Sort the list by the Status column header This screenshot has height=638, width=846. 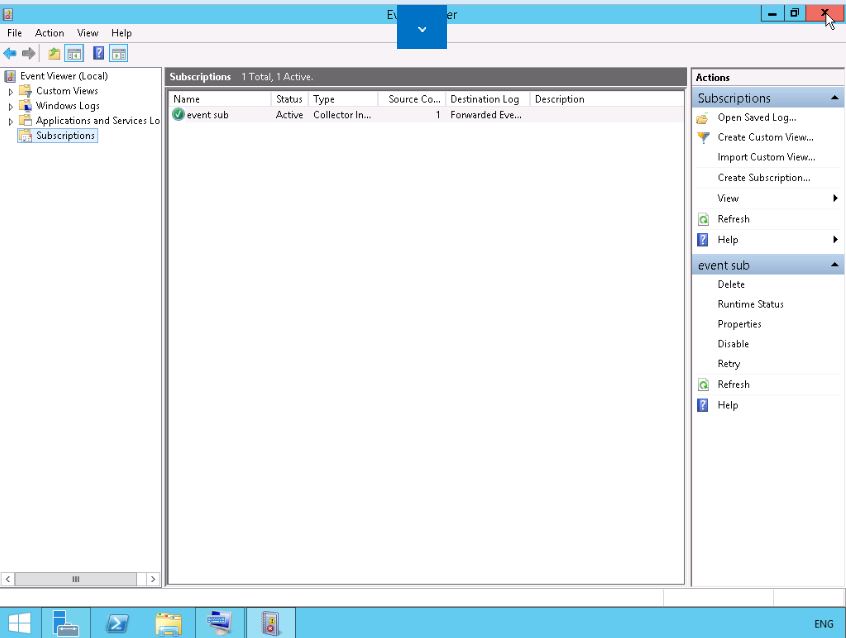(x=289, y=99)
